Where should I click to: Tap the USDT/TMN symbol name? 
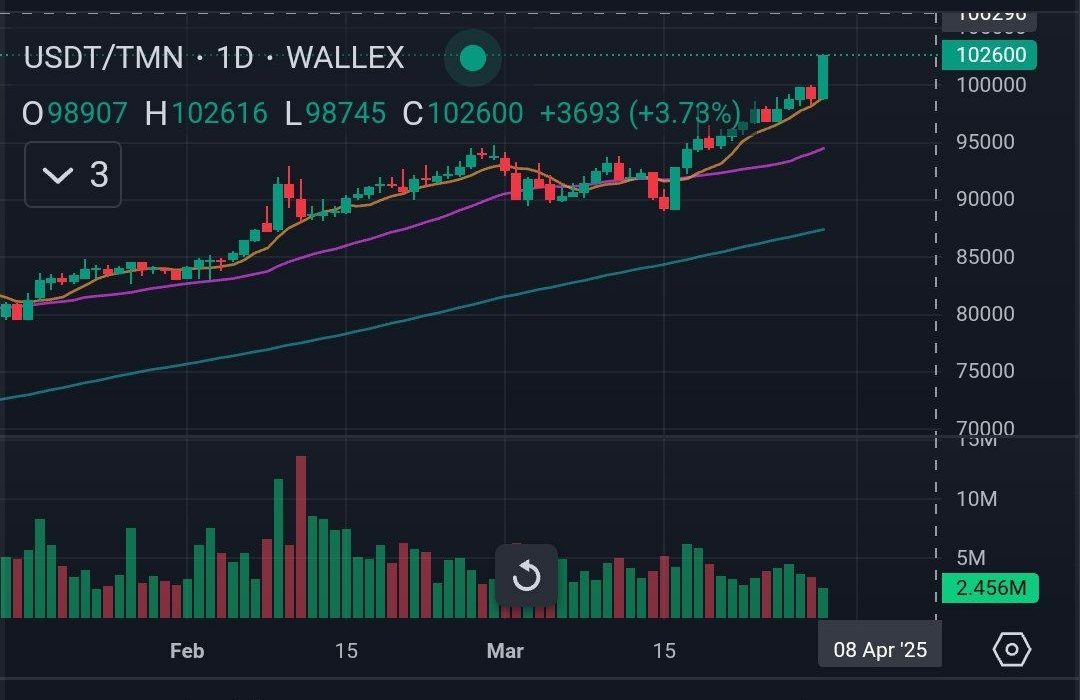[x=103, y=58]
